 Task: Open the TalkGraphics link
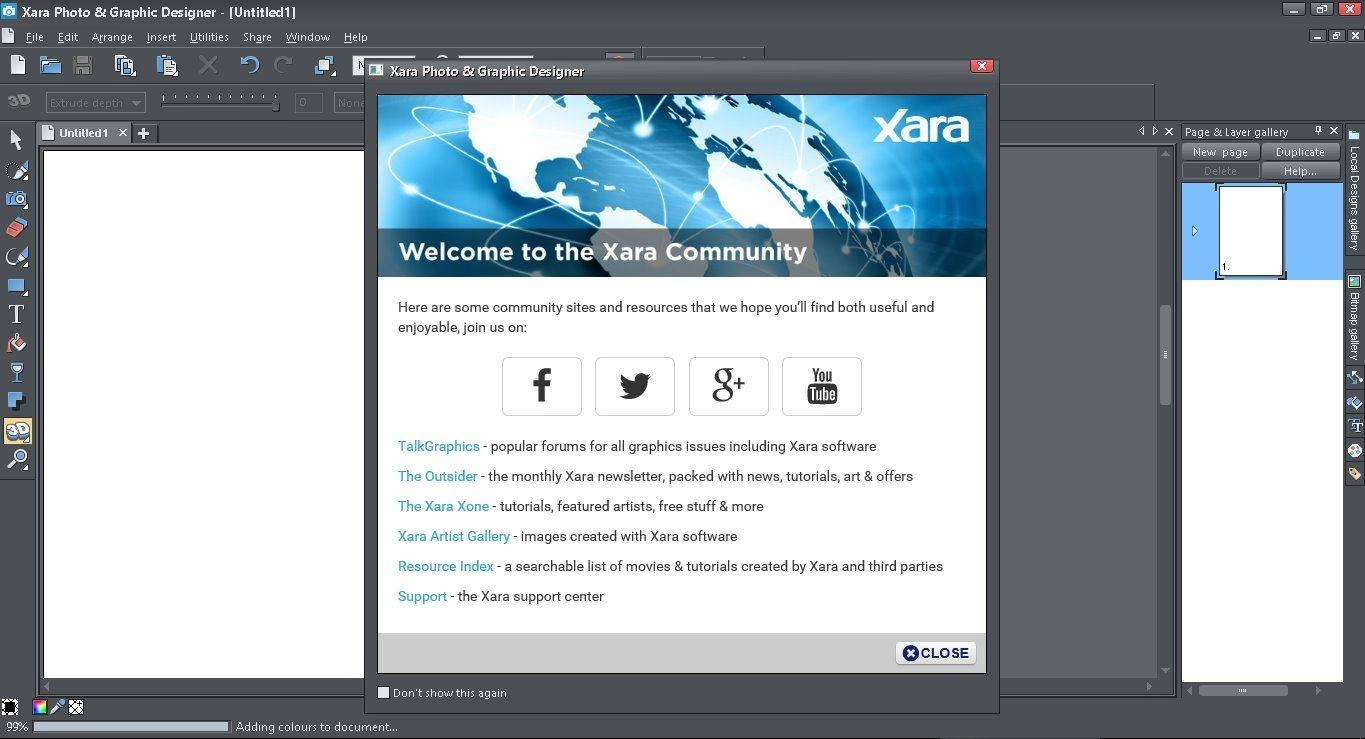click(x=438, y=446)
